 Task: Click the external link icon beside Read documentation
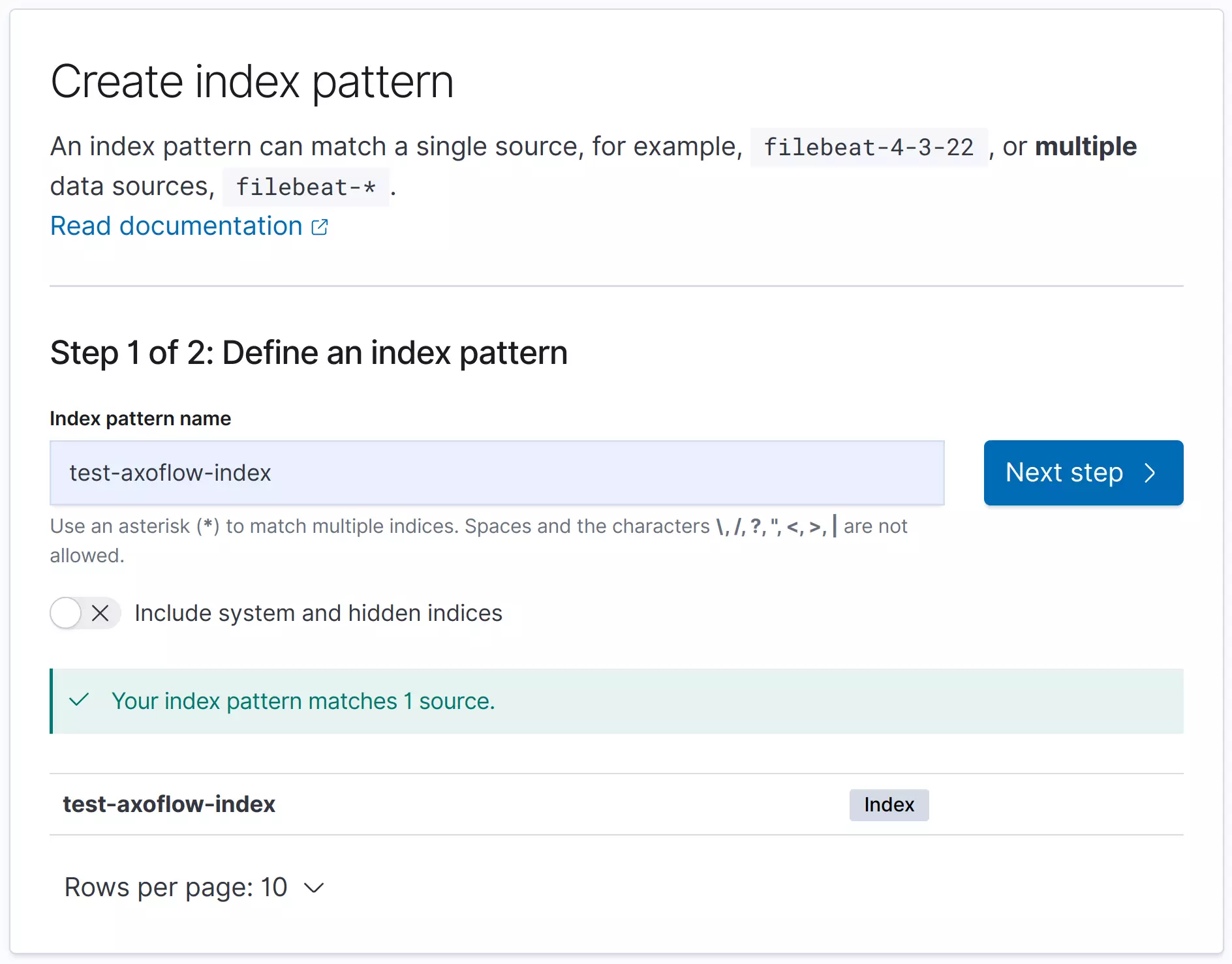pos(320,226)
